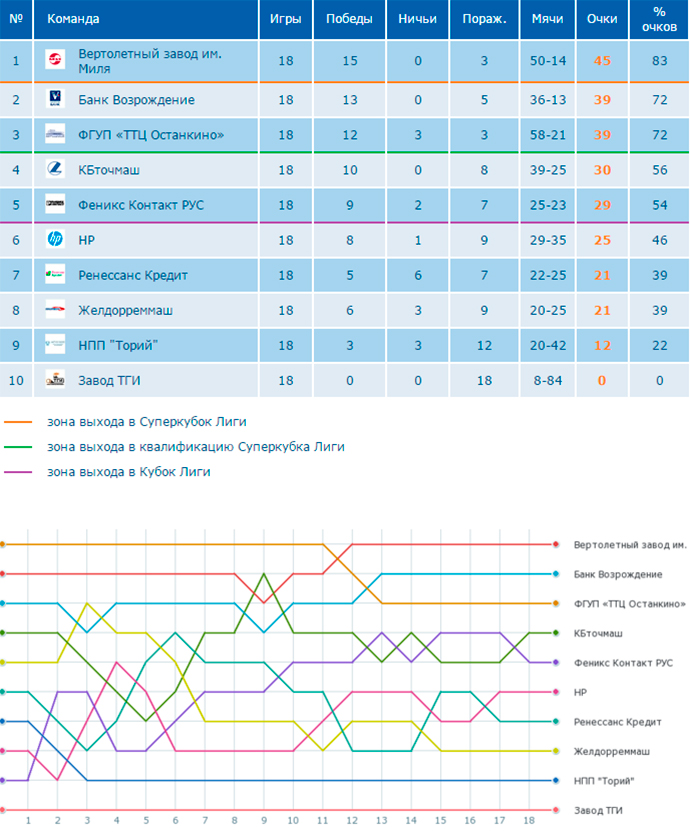The width and height of the screenshot is (690, 834).
Task: Click the 58-21 goals cell
Action: pyautogui.click(x=547, y=135)
